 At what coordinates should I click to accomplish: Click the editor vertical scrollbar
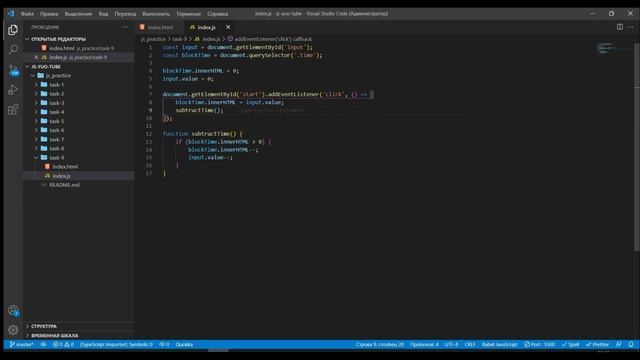(x=637, y=147)
